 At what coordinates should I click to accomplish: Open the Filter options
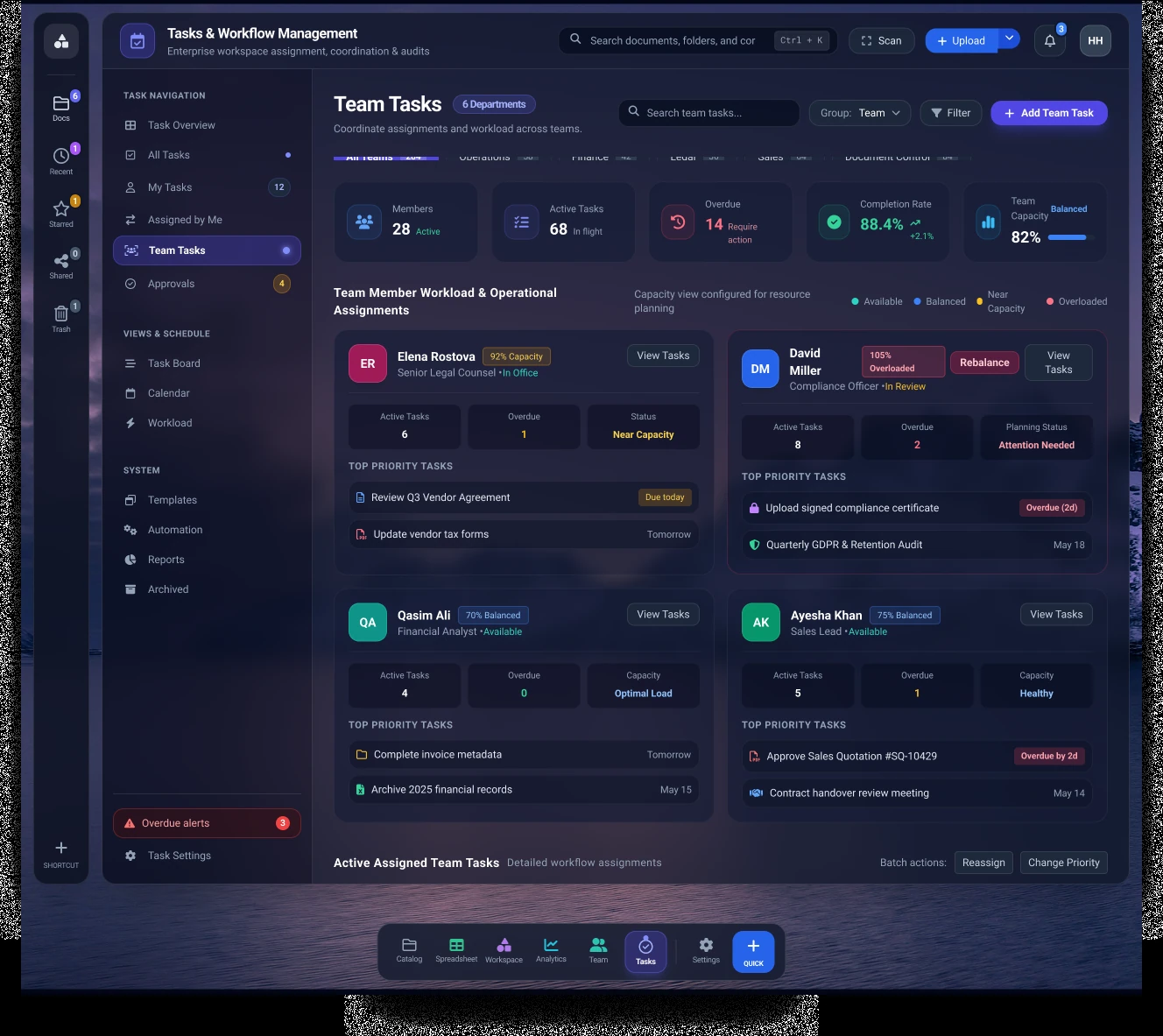[x=951, y=113]
